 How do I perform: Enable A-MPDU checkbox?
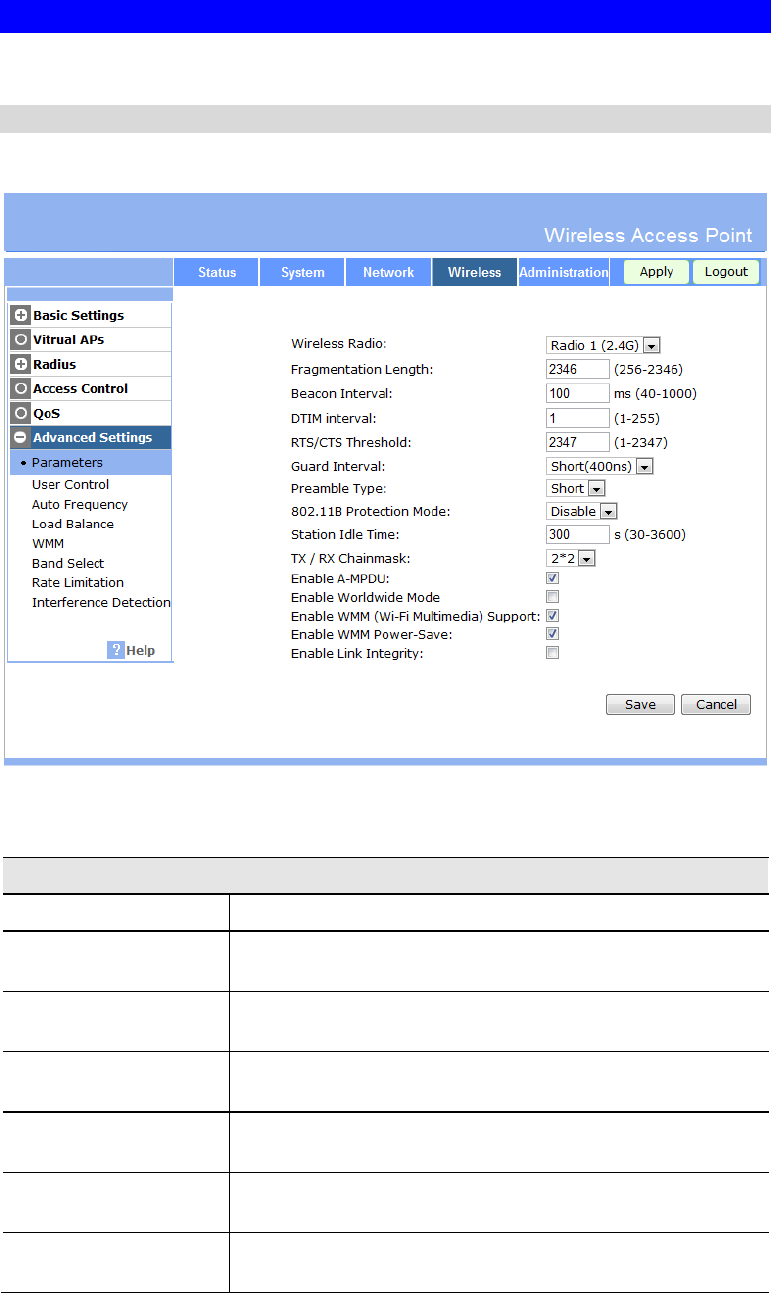(x=552, y=578)
